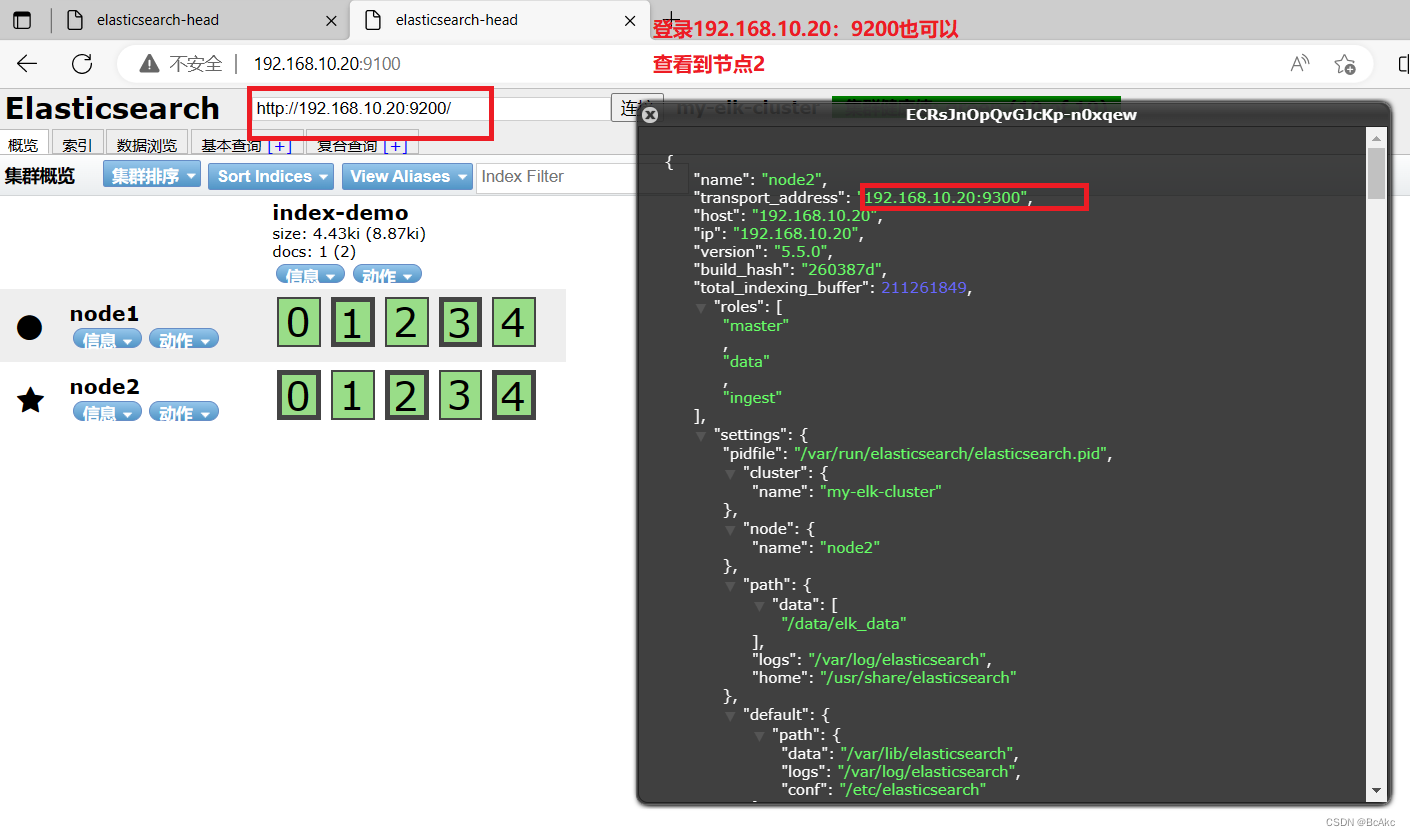Screen dimensions: 1410x836
Task: Switch to the 数据浏览 tab
Action: click(147, 146)
